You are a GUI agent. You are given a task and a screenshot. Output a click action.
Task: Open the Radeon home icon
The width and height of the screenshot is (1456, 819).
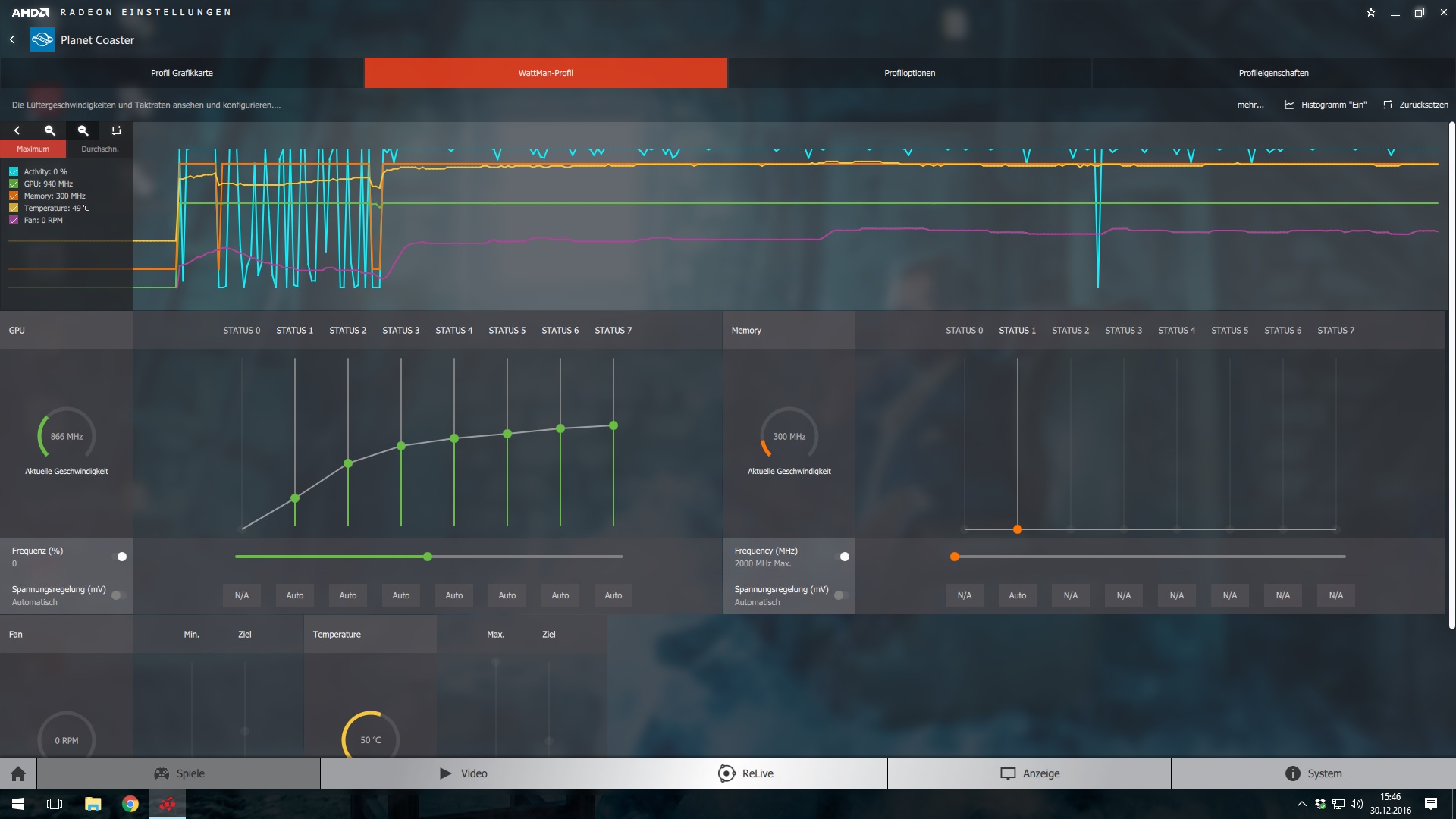[x=18, y=773]
